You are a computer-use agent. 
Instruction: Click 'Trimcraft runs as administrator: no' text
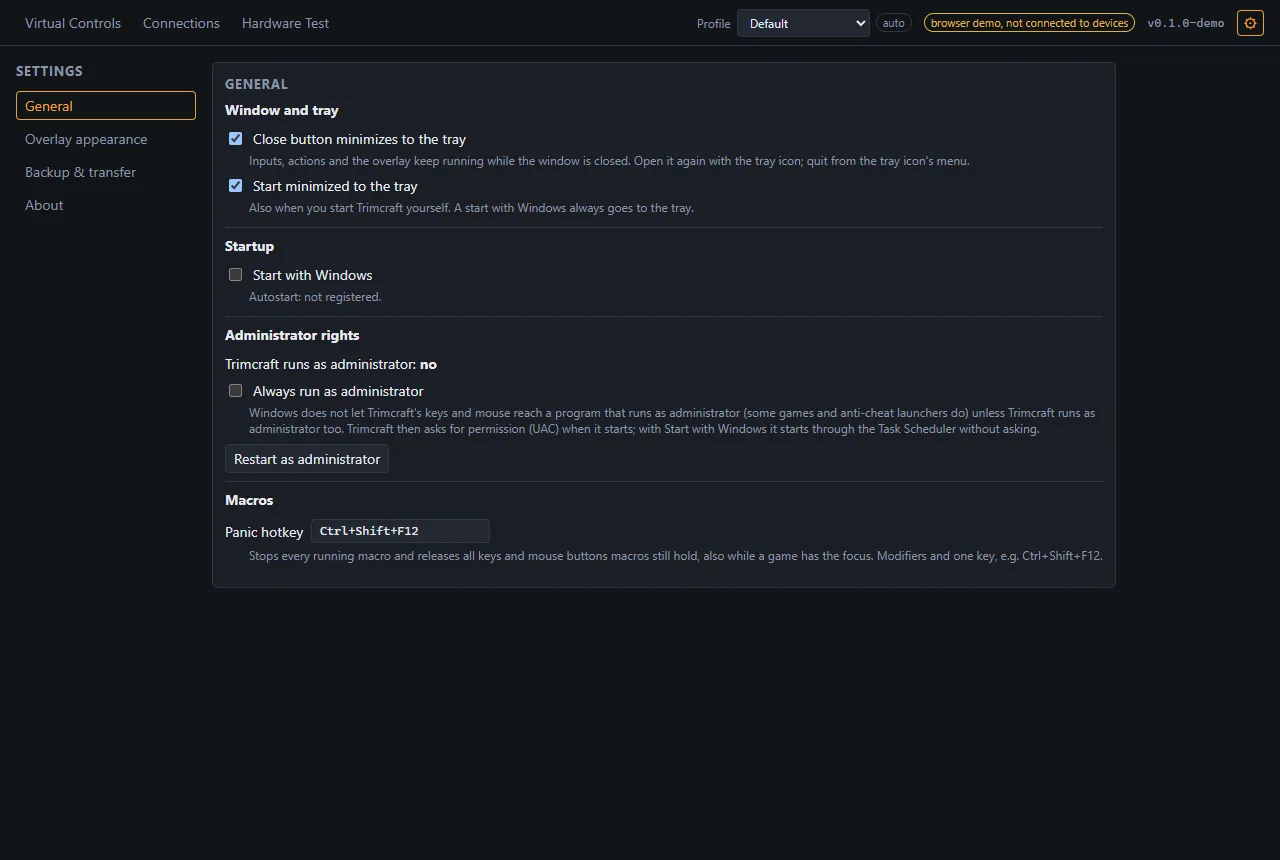(331, 364)
